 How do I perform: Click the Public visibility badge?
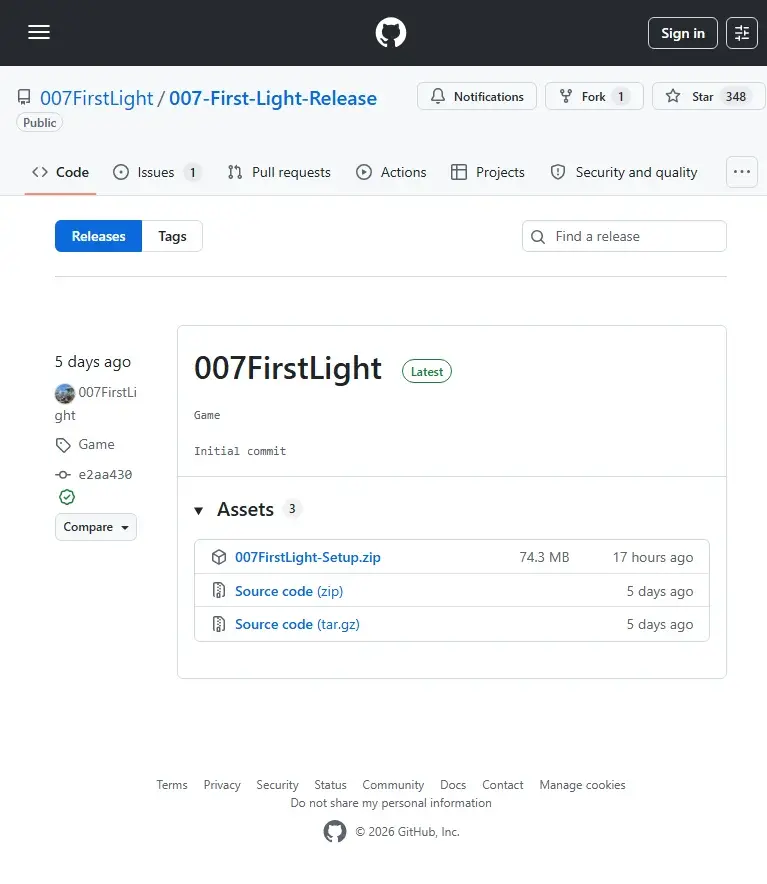click(39, 122)
